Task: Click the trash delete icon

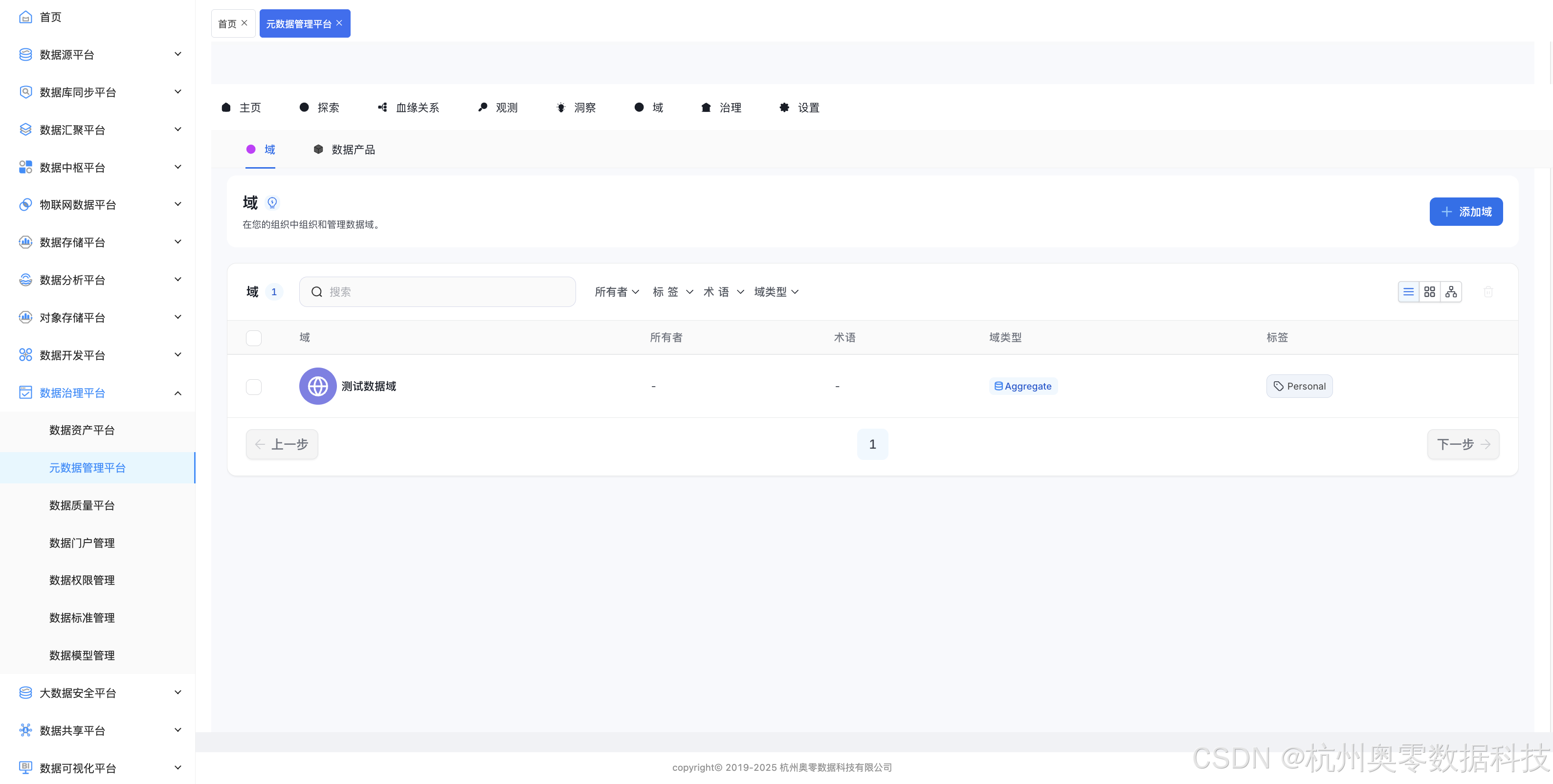Action: [1488, 292]
